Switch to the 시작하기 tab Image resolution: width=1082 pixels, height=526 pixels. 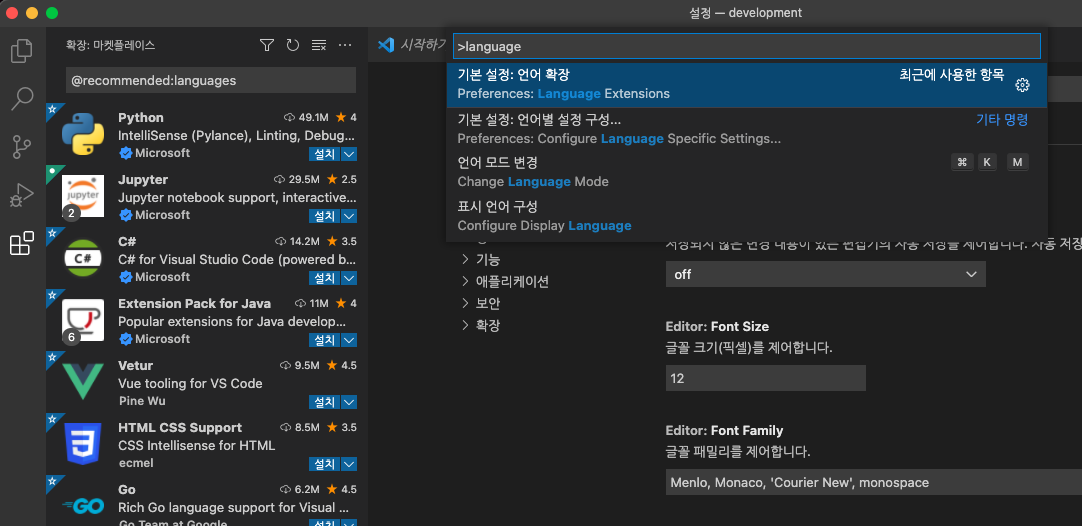coord(411,46)
